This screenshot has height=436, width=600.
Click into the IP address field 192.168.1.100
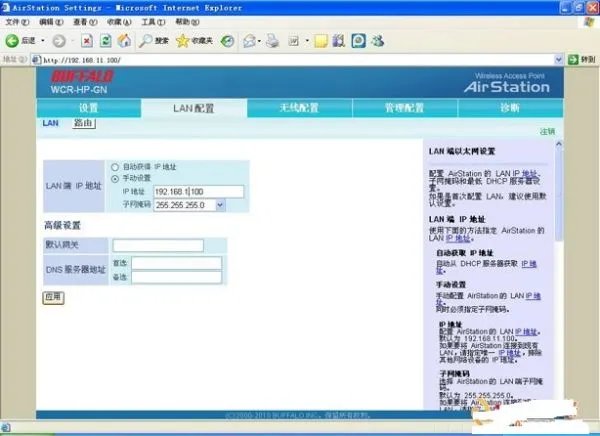[199, 192]
